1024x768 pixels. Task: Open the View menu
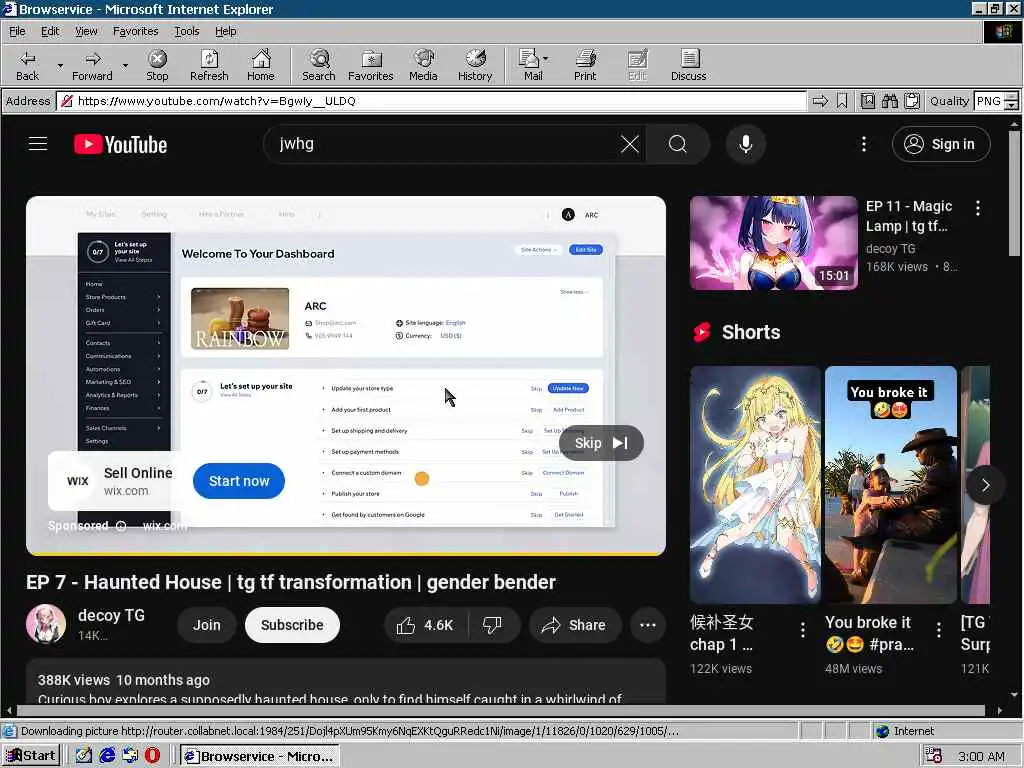click(x=86, y=31)
